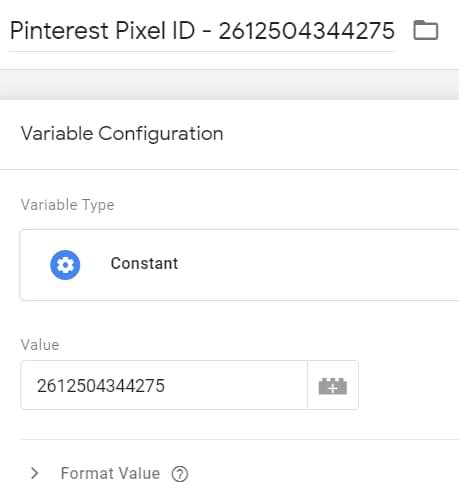Click the gray band below the title
This screenshot has width=459, height=499.
229,85
